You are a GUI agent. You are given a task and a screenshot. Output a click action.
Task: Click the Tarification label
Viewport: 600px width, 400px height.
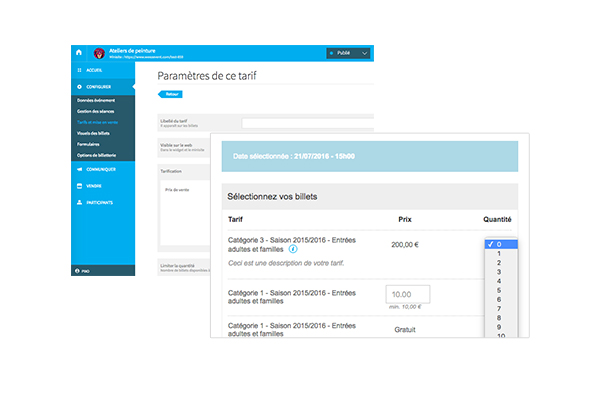[x=171, y=171]
